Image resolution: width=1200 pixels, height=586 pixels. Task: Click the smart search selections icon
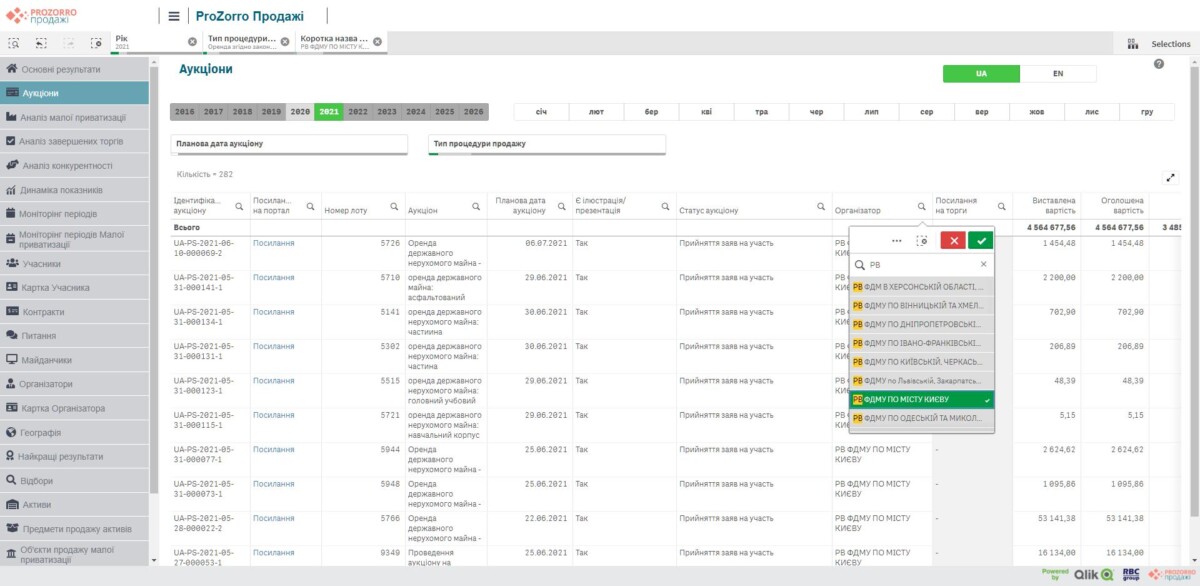click(x=15, y=43)
